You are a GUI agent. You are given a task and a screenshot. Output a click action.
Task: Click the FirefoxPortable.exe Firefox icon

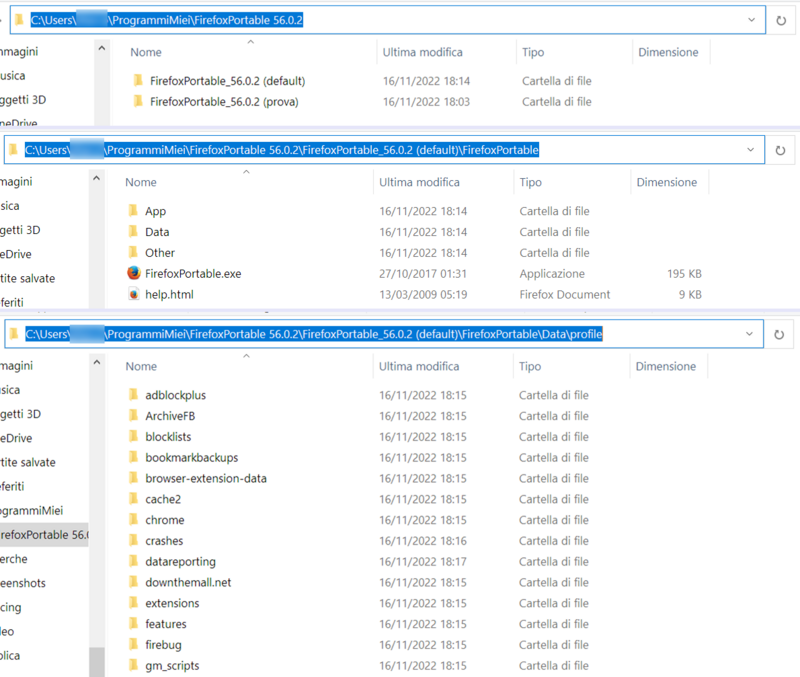[x=134, y=273]
